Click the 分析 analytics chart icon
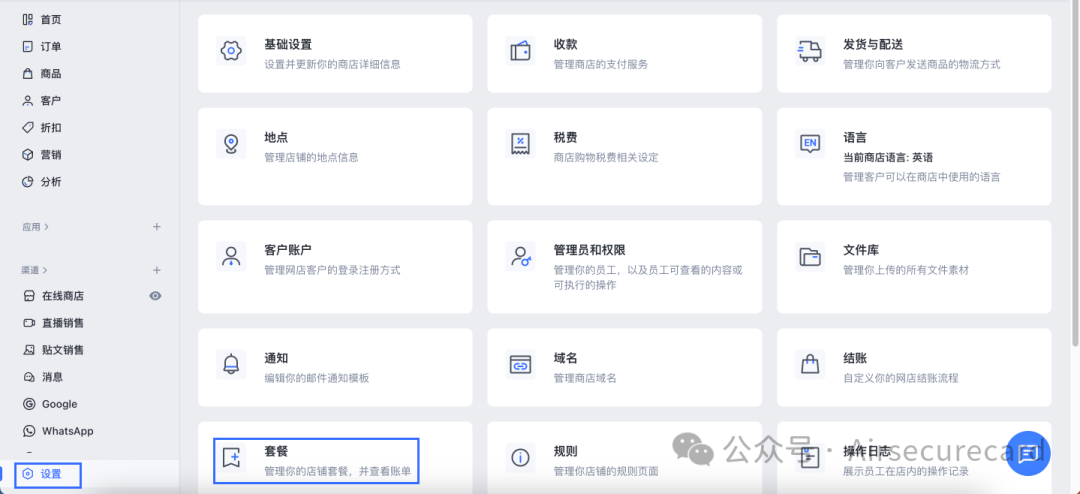Image resolution: width=1080 pixels, height=494 pixels. (28, 182)
